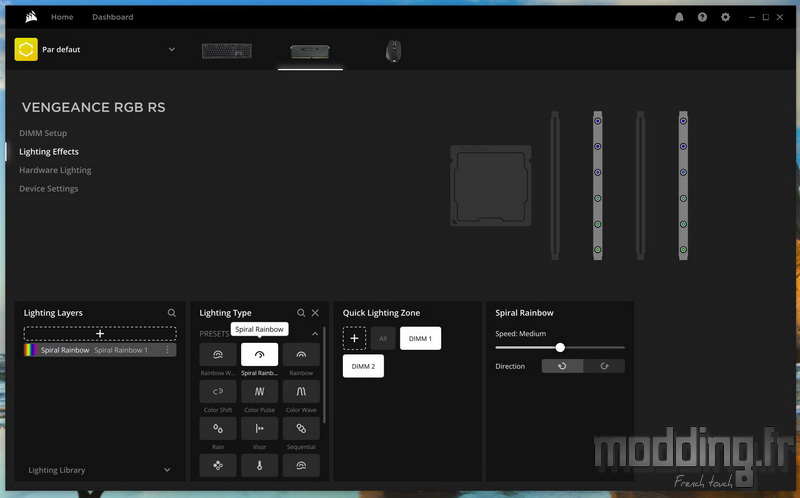800x498 pixels.
Task: Select the RAM module device thumbnail
Action: (310, 52)
